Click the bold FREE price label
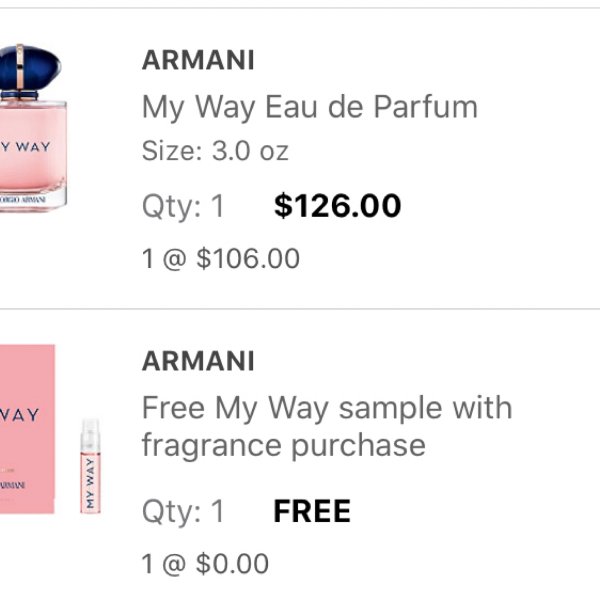This screenshot has width=600, height=600. point(312,511)
